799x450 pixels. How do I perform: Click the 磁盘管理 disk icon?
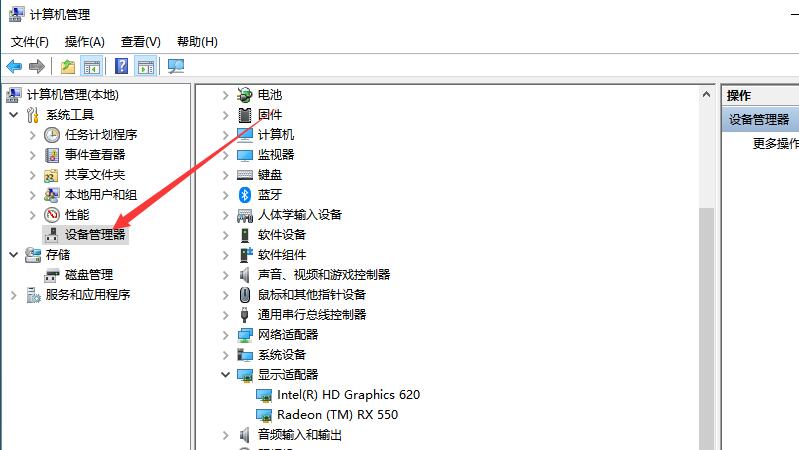pyautogui.click(x=51, y=275)
